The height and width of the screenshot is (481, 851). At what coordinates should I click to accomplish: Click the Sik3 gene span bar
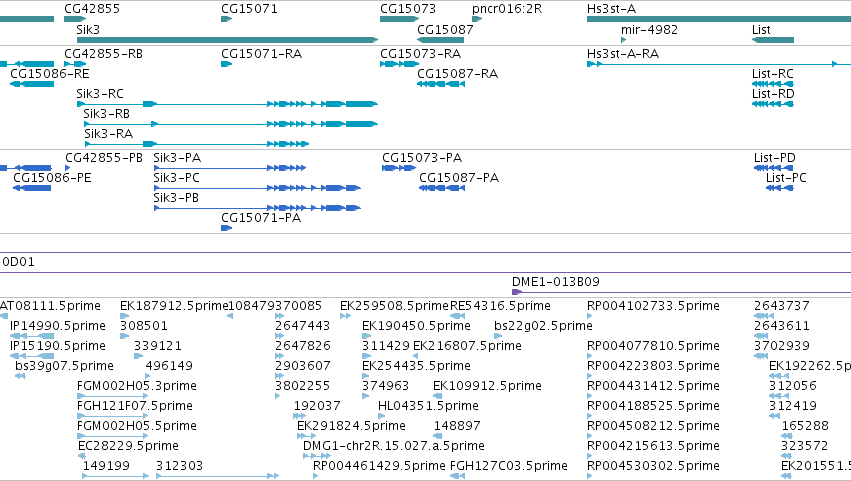227,40
